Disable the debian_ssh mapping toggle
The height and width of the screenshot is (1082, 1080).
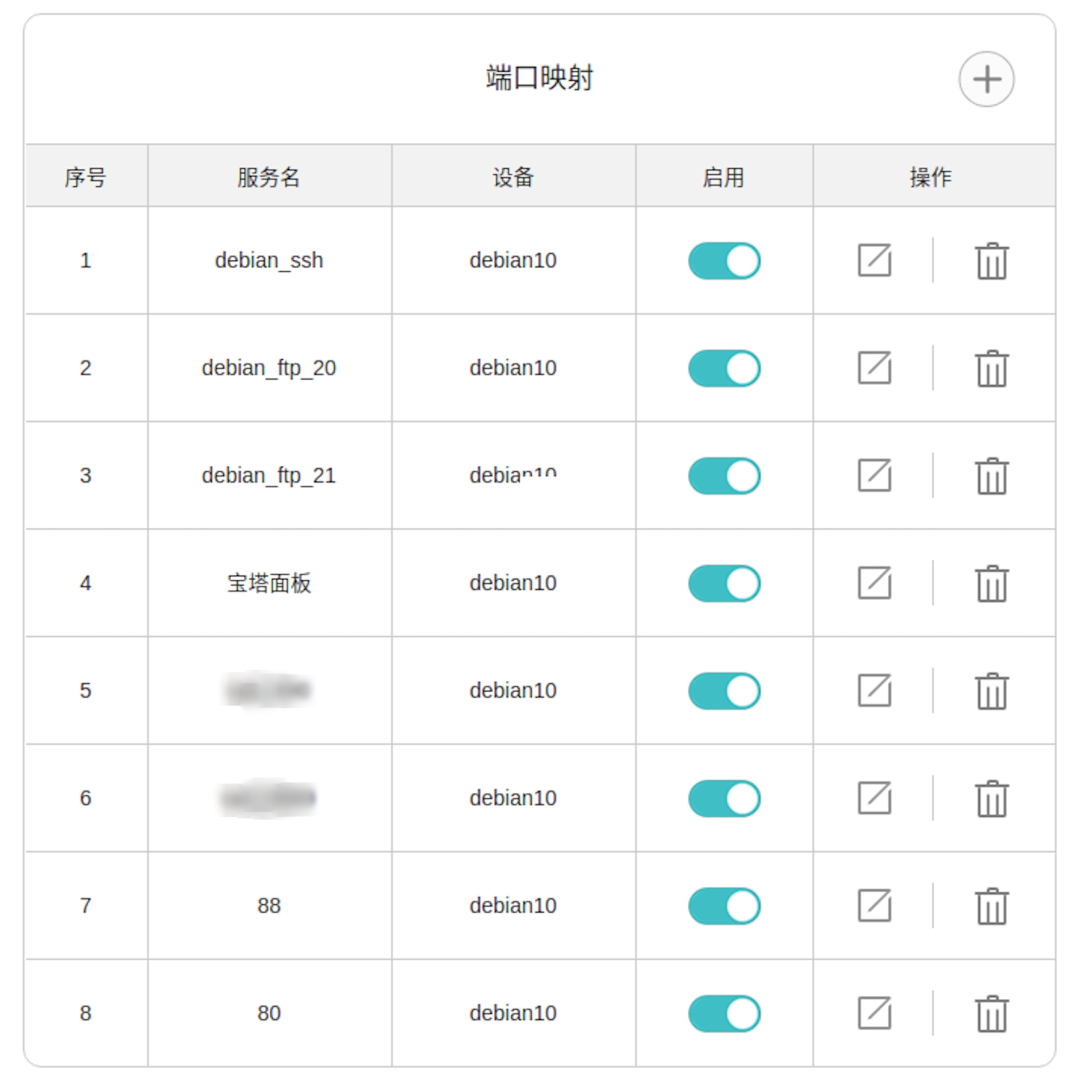tap(724, 261)
